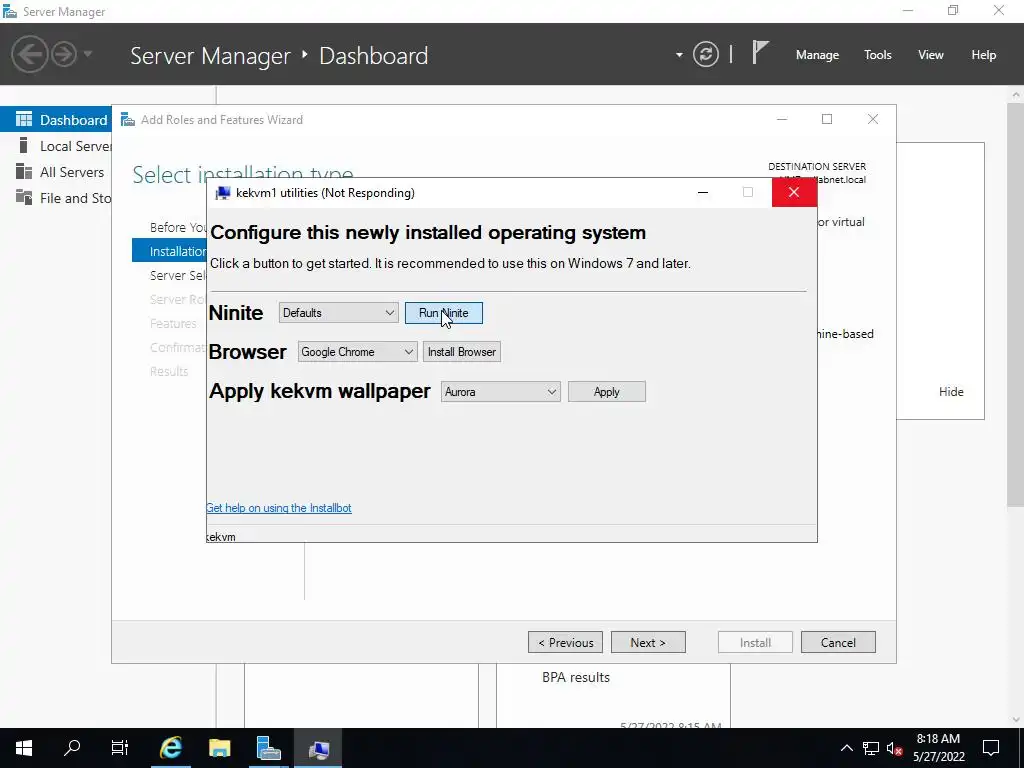Viewport: 1024px width, 768px height.
Task: Cancel the Add Roles wizard
Action: pyautogui.click(x=838, y=642)
